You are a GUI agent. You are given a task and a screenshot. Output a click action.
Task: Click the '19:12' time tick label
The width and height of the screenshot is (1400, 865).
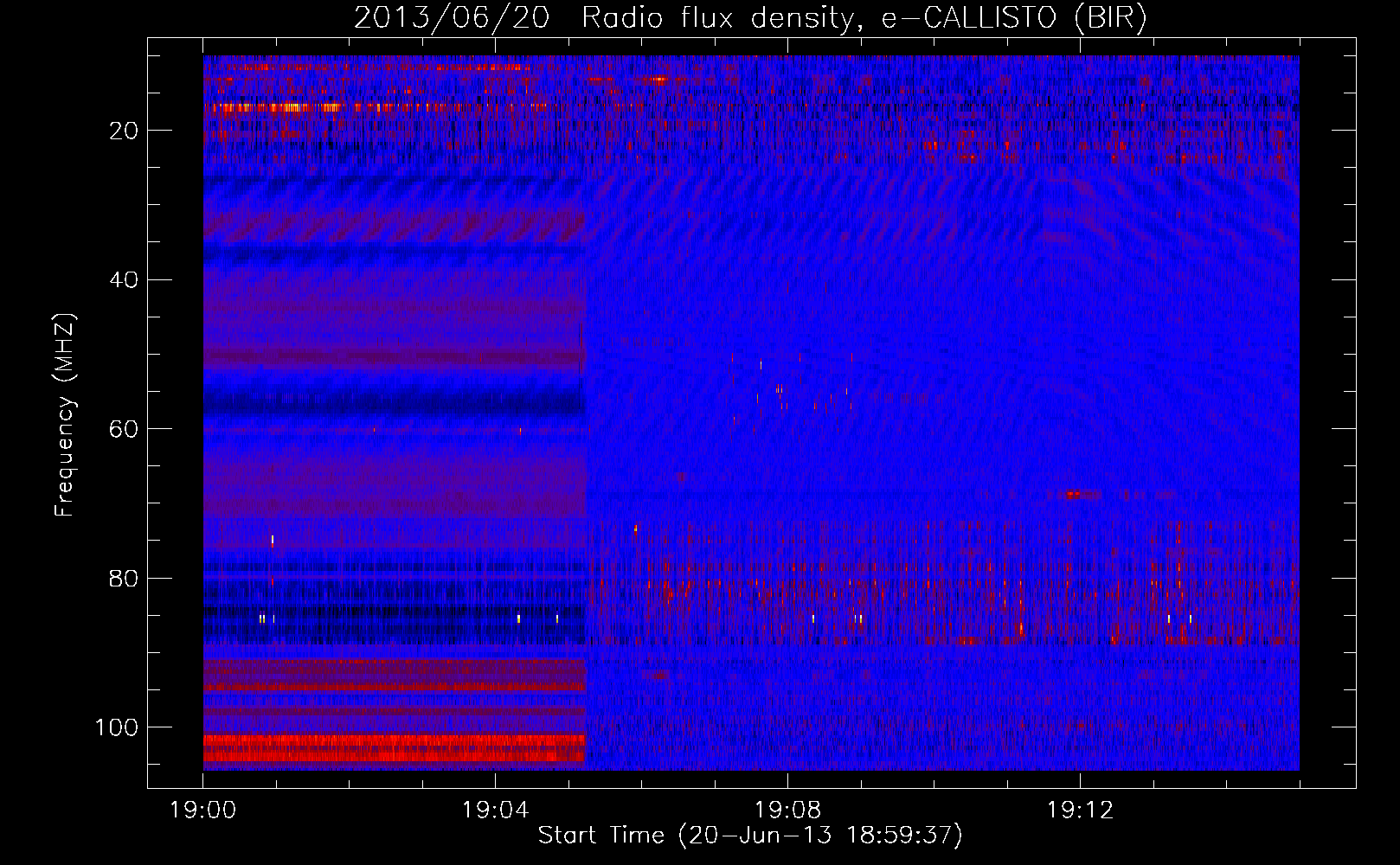point(1080,811)
